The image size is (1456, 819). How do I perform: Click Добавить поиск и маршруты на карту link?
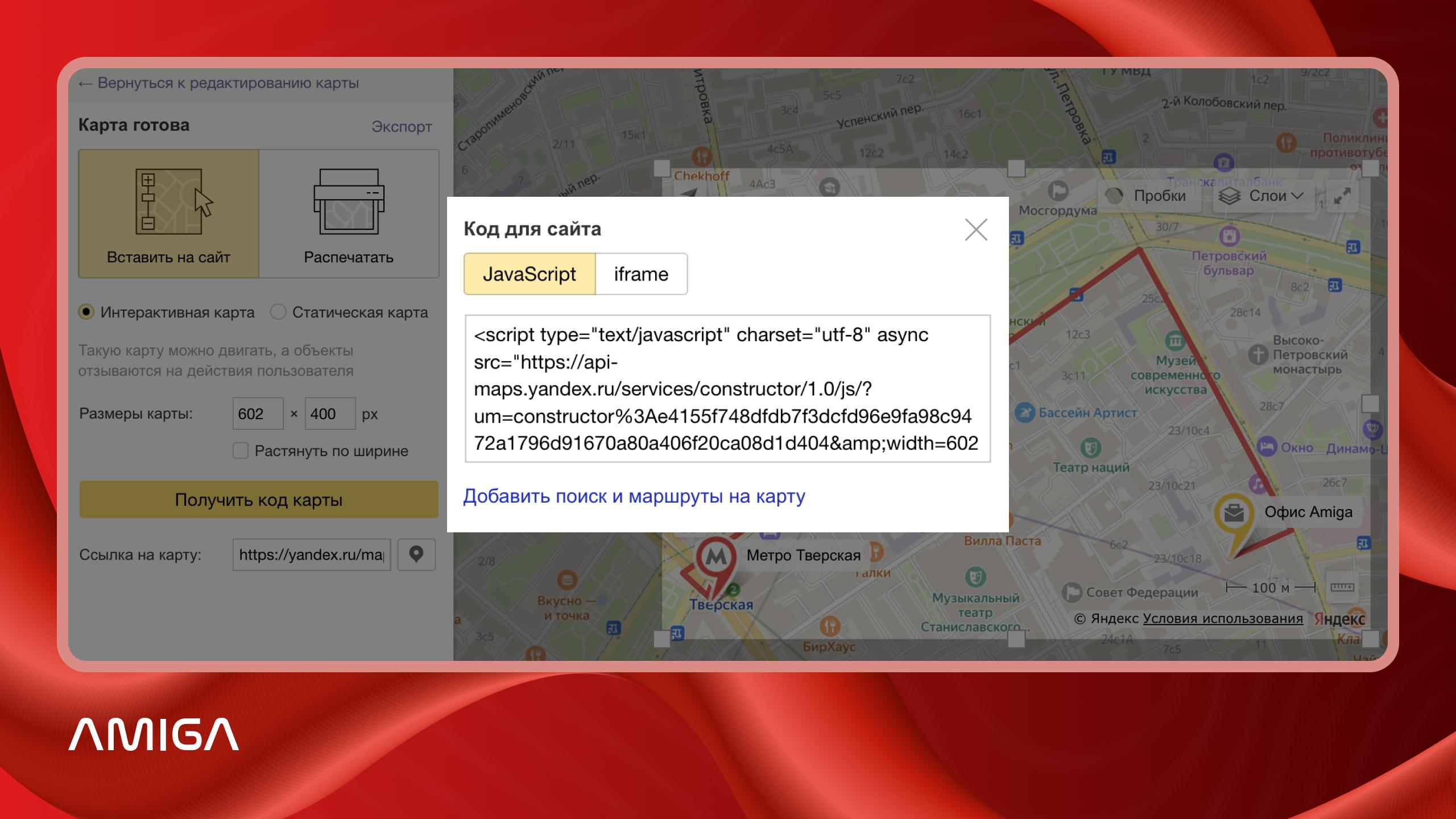[x=634, y=497]
